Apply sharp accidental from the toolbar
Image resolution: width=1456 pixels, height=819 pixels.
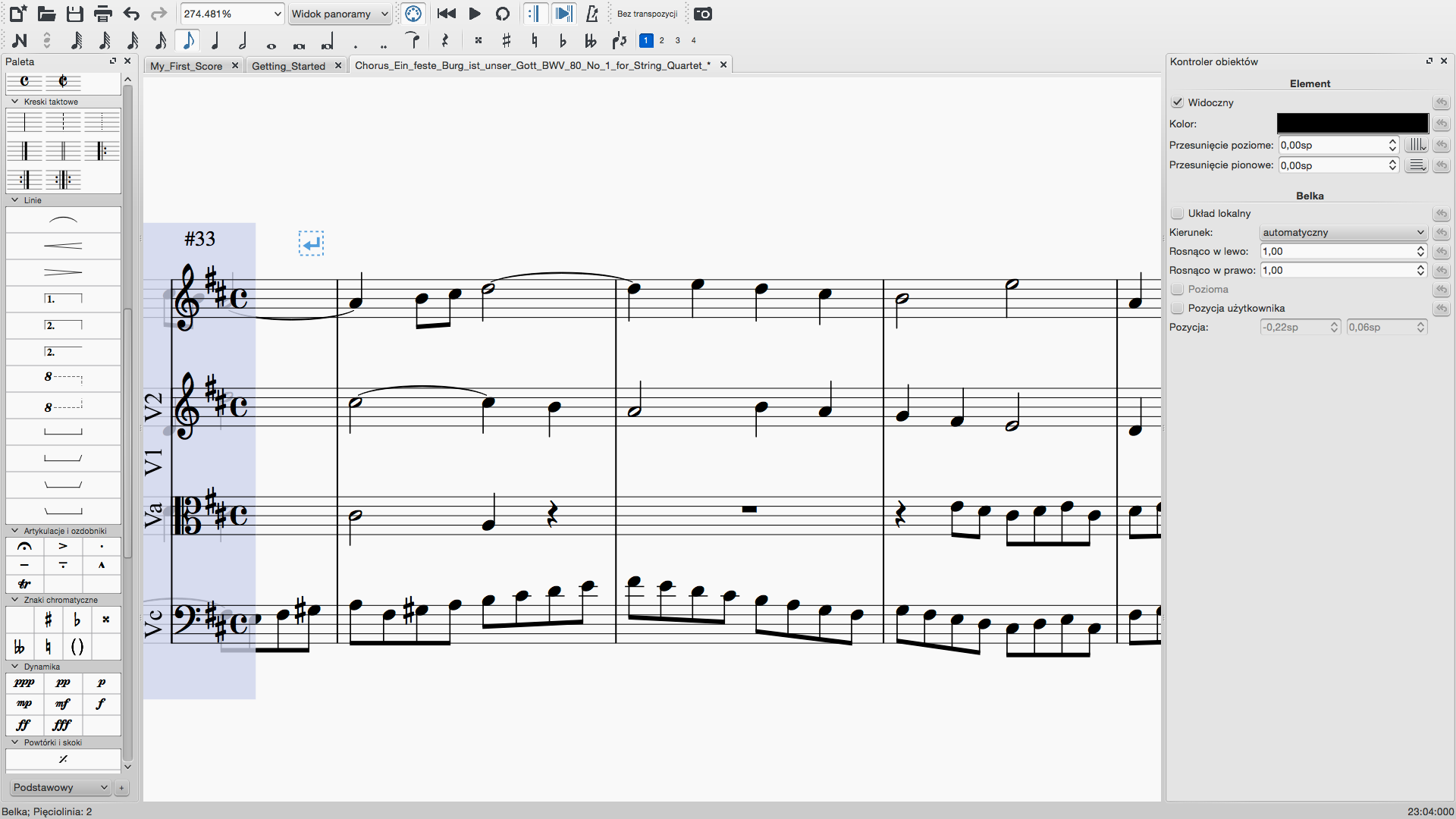pos(507,40)
